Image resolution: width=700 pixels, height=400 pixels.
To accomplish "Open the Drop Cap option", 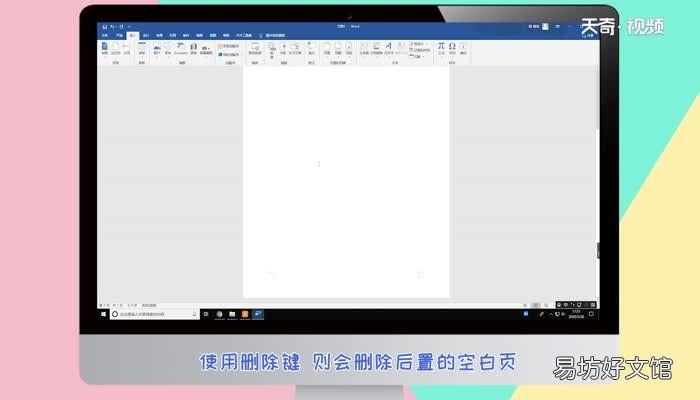I will (x=401, y=49).
